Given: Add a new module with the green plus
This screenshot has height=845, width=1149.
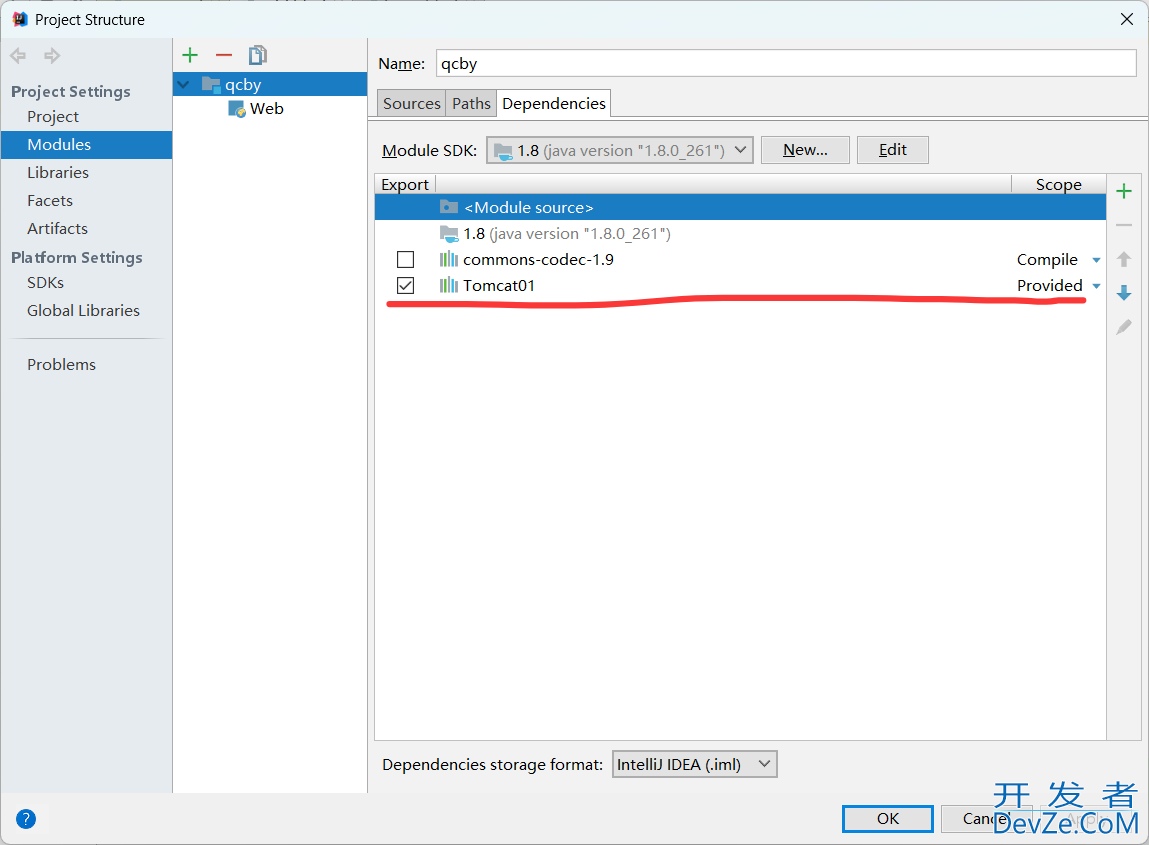Looking at the screenshot, I should tap(190, 55).
